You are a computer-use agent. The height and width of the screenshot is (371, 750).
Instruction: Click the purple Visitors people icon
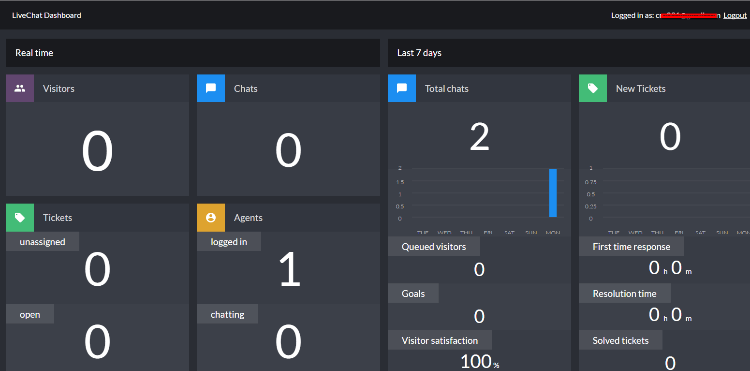[20, 88]
